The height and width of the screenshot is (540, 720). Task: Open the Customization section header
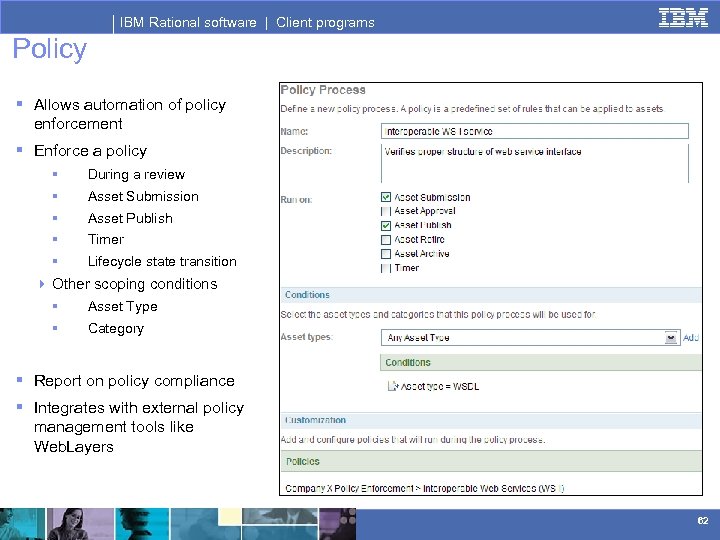tap(491, 420)
